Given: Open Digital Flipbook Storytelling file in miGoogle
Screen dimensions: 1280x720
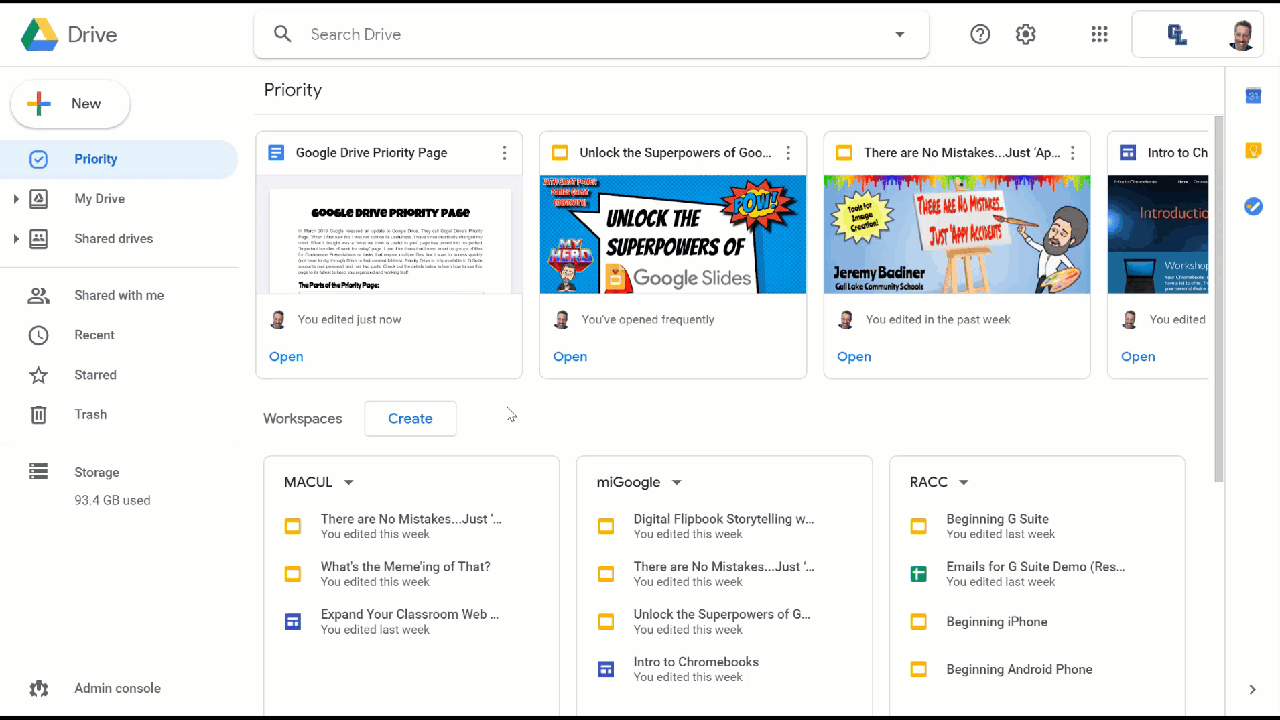Looking at the screenshot, I should (x=723, y=526).
